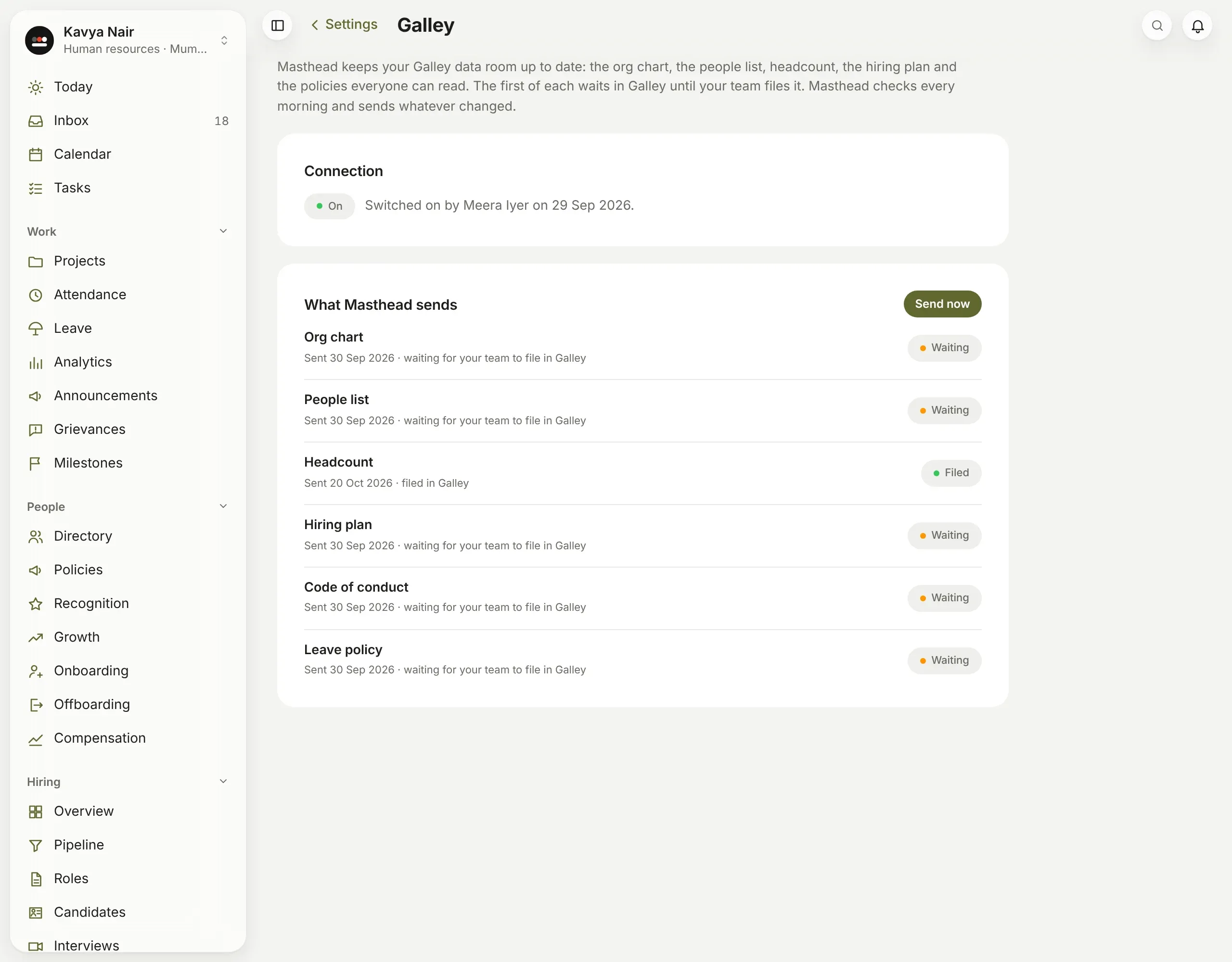Collapse the People section chevron
The width and height of the screenshot is (1232, 962).
pos(223,506)
